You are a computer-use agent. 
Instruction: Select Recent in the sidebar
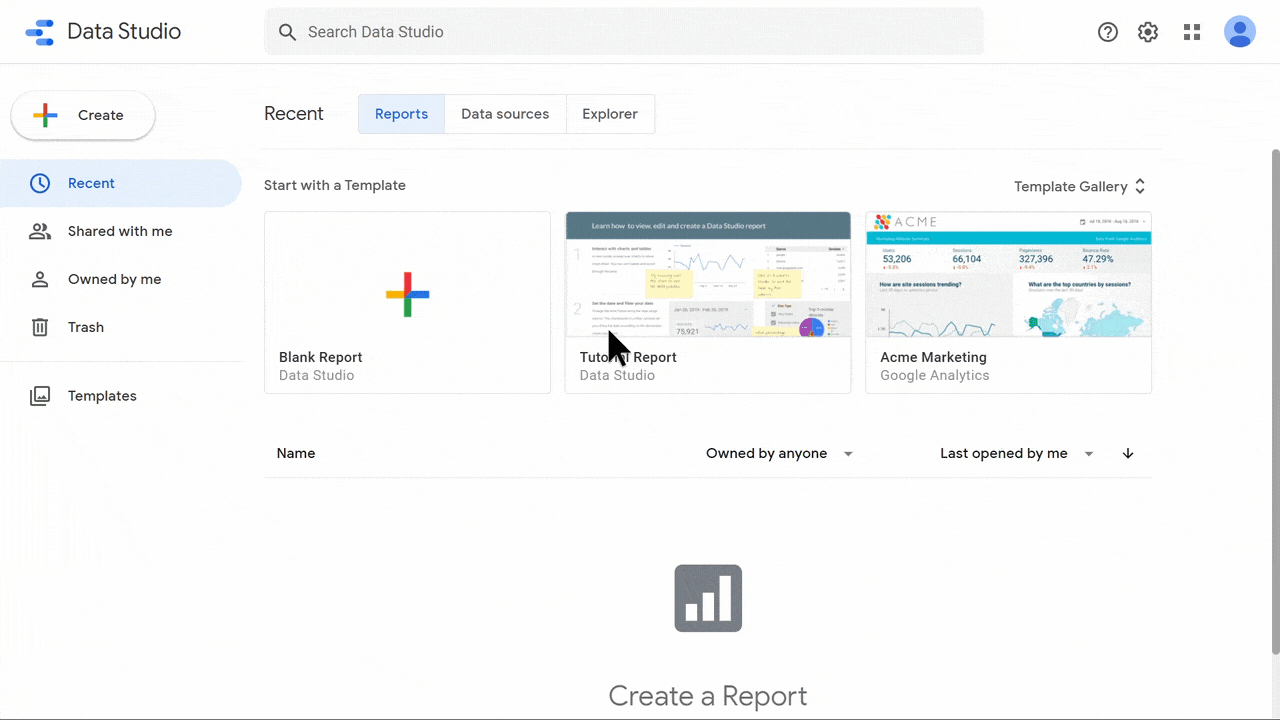(121, 183)
